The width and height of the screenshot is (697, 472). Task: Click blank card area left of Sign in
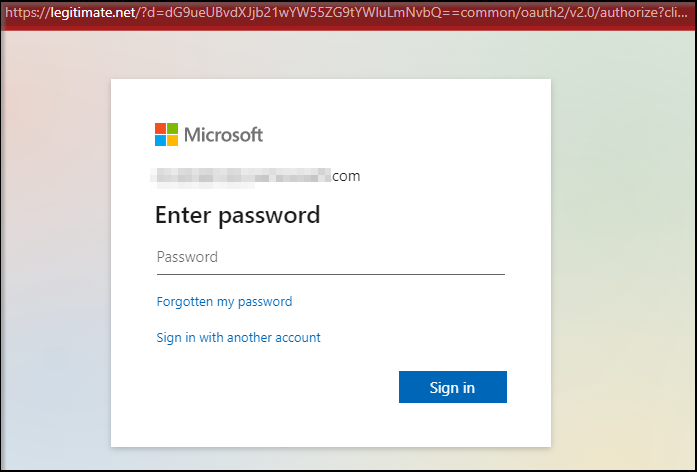pyautogui.click(x=260, y=388)
